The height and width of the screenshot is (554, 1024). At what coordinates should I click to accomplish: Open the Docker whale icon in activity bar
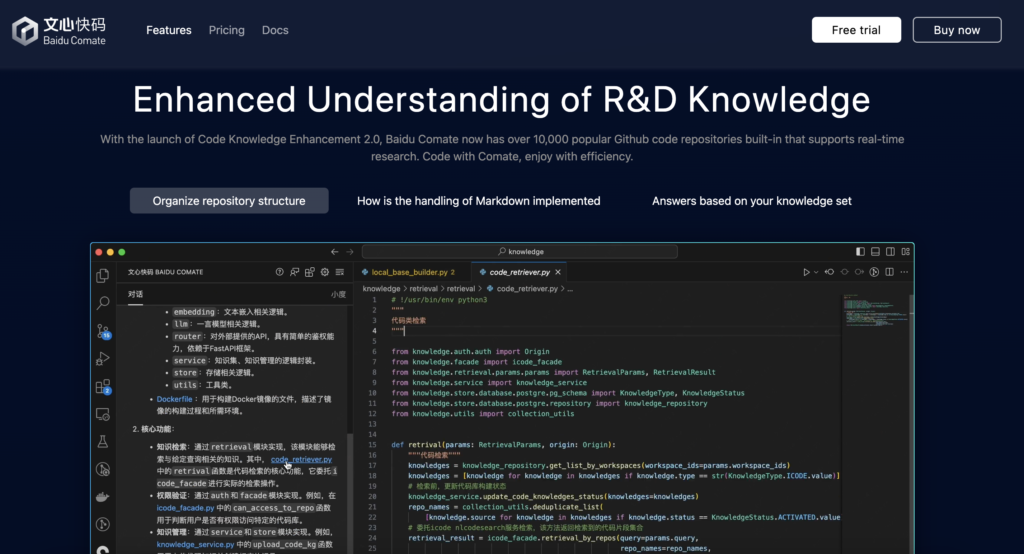(103, 497)
